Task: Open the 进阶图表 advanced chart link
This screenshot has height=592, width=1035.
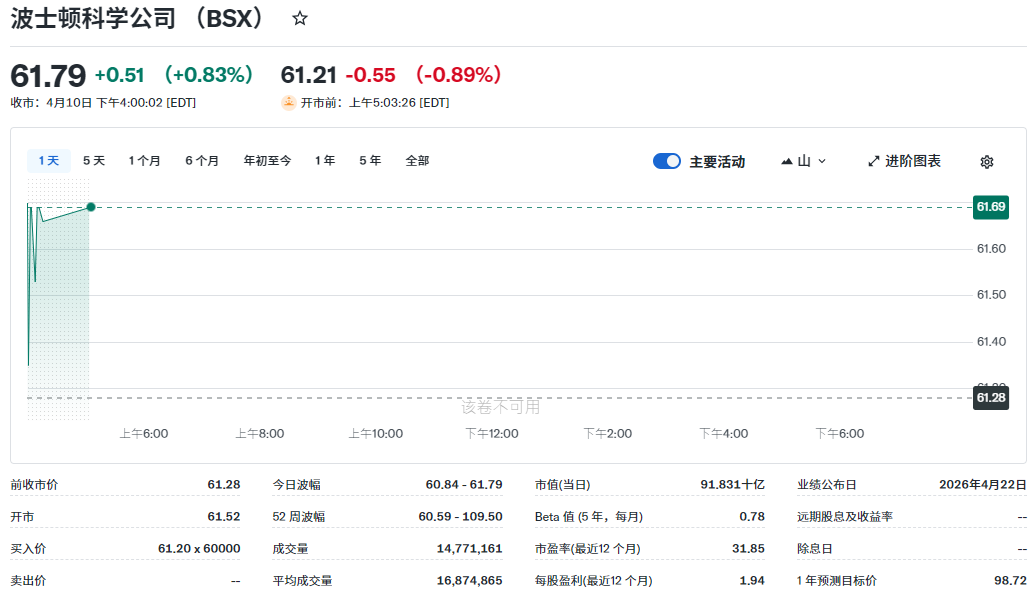Action: click(911, 161)
